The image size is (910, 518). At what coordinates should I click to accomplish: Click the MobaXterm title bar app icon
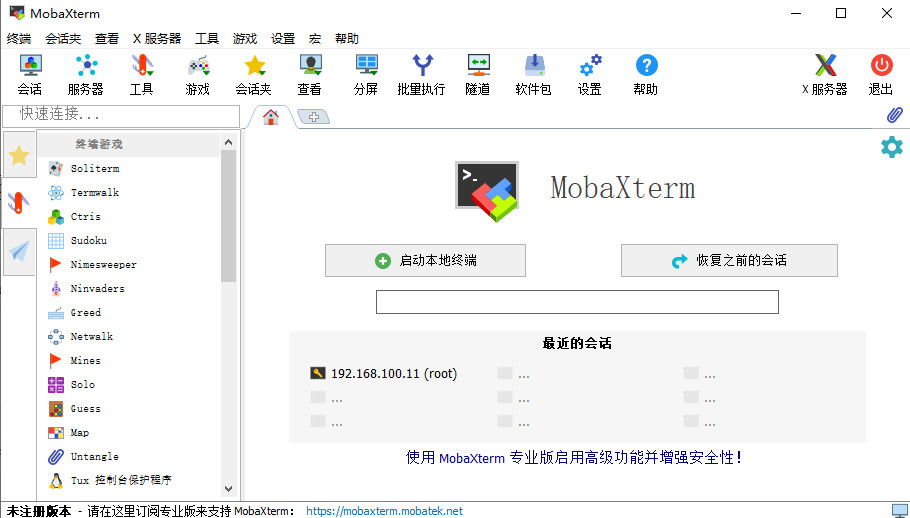[17, 13]
